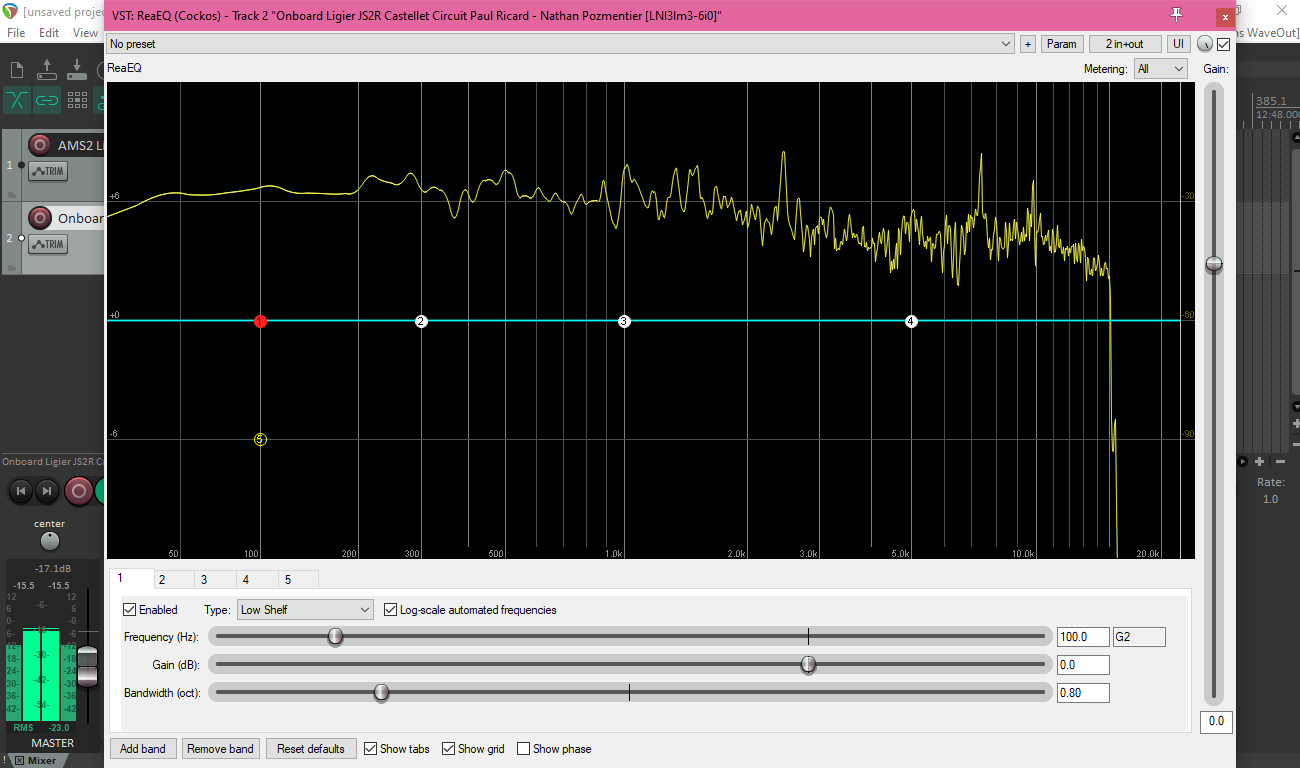The width and height of the screenshot is (1300, 768).
Task: Toggle the item grouping link icon
Action: coord(47,100)
